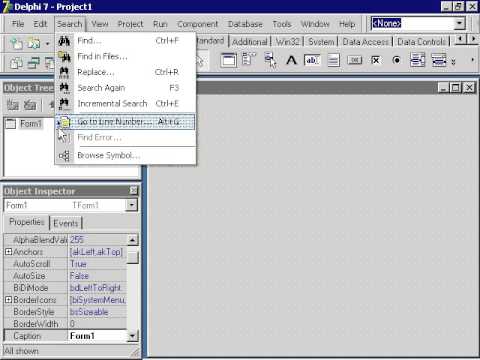Select Browse Symbol... menu entry
Image resolution: width=480 pixels, height=360 pixels.
[x=126, y=155]
